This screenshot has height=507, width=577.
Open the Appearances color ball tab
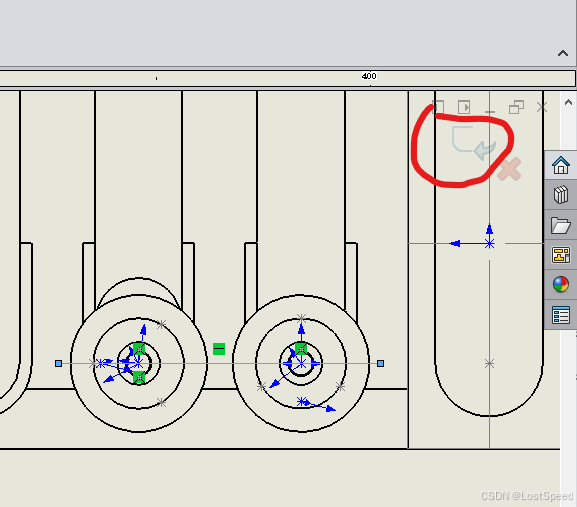(561, 284)
